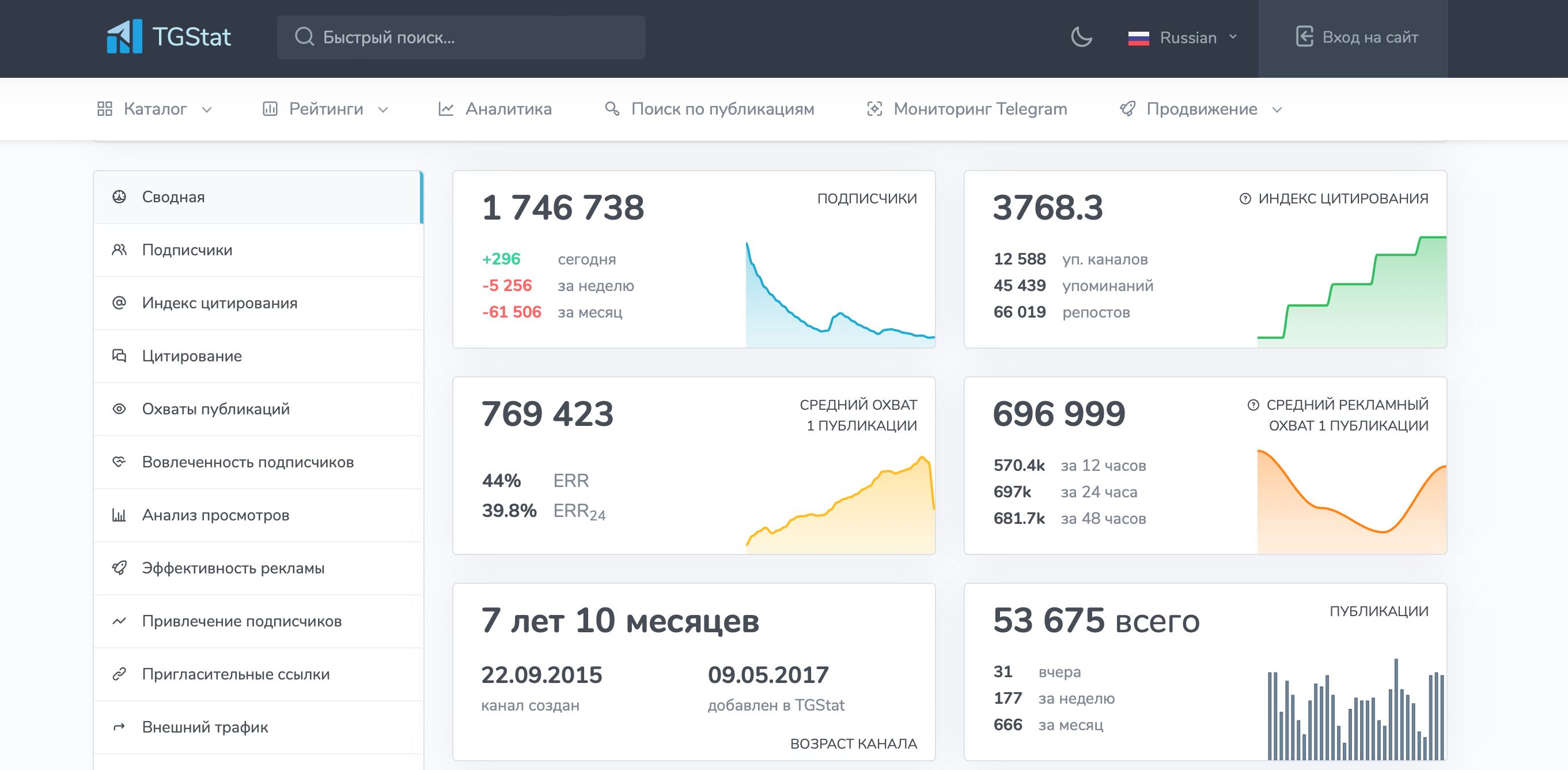This screenshot has height=770, width=1568.
Task: Expand the Каталог menu chevron
Action: 207,110
